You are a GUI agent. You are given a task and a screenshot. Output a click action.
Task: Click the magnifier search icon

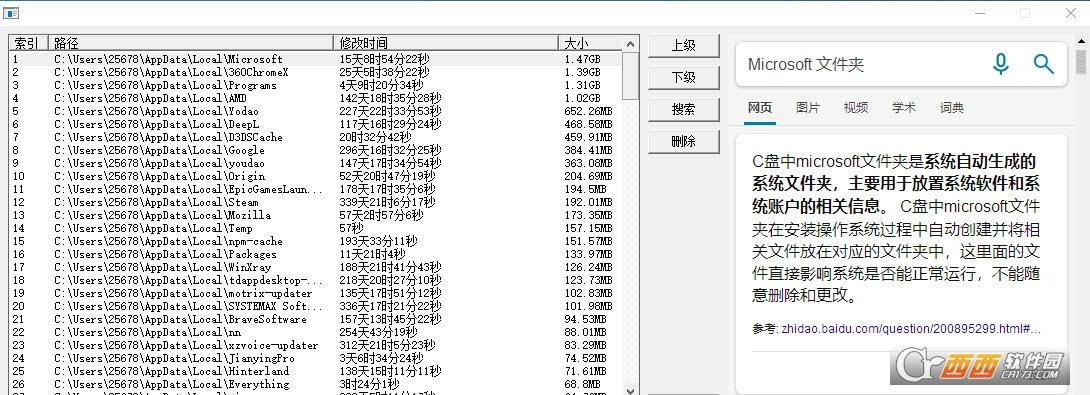point(1043,64)
